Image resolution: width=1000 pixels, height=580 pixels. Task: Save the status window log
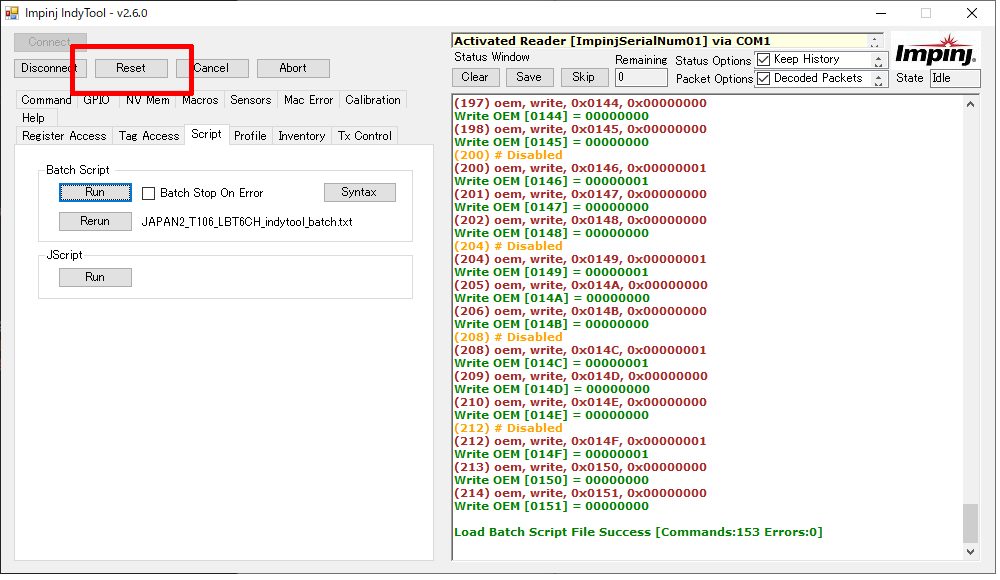click(x=529, y=77)
